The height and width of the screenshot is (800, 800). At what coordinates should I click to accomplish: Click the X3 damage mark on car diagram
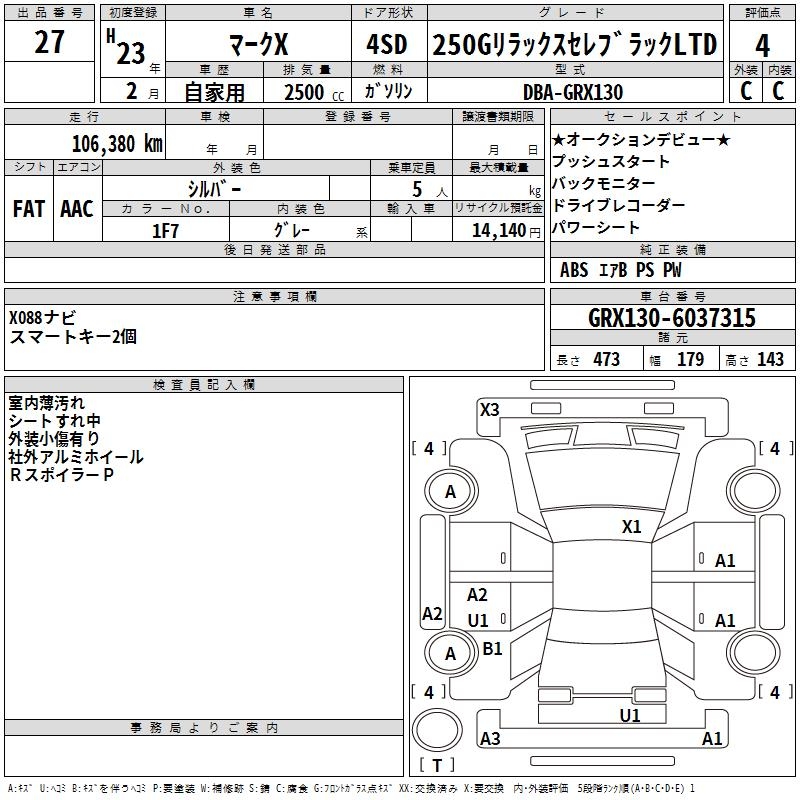pyautogui.click(x=489, y=409)
